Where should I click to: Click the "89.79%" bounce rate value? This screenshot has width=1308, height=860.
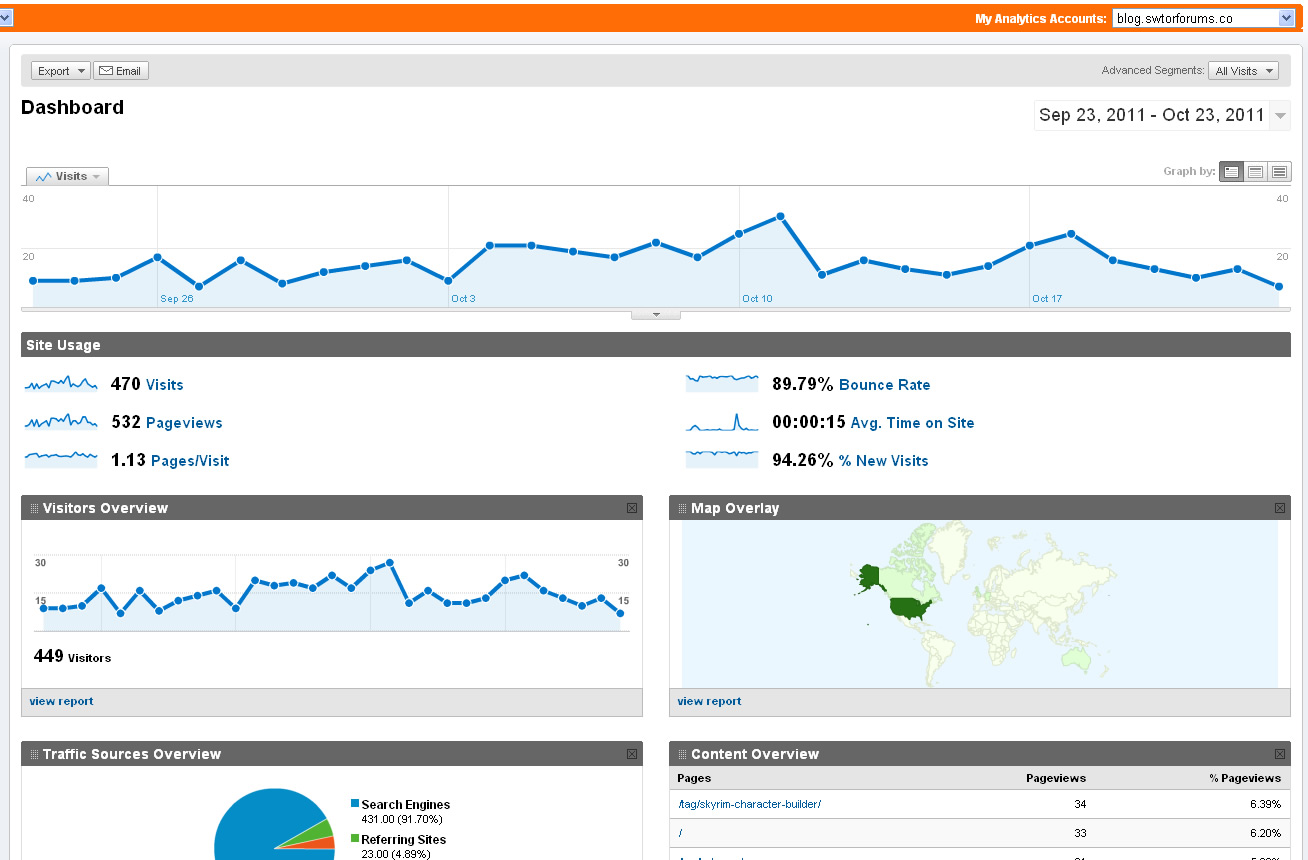pyautogui.click(x=803, y=384)
